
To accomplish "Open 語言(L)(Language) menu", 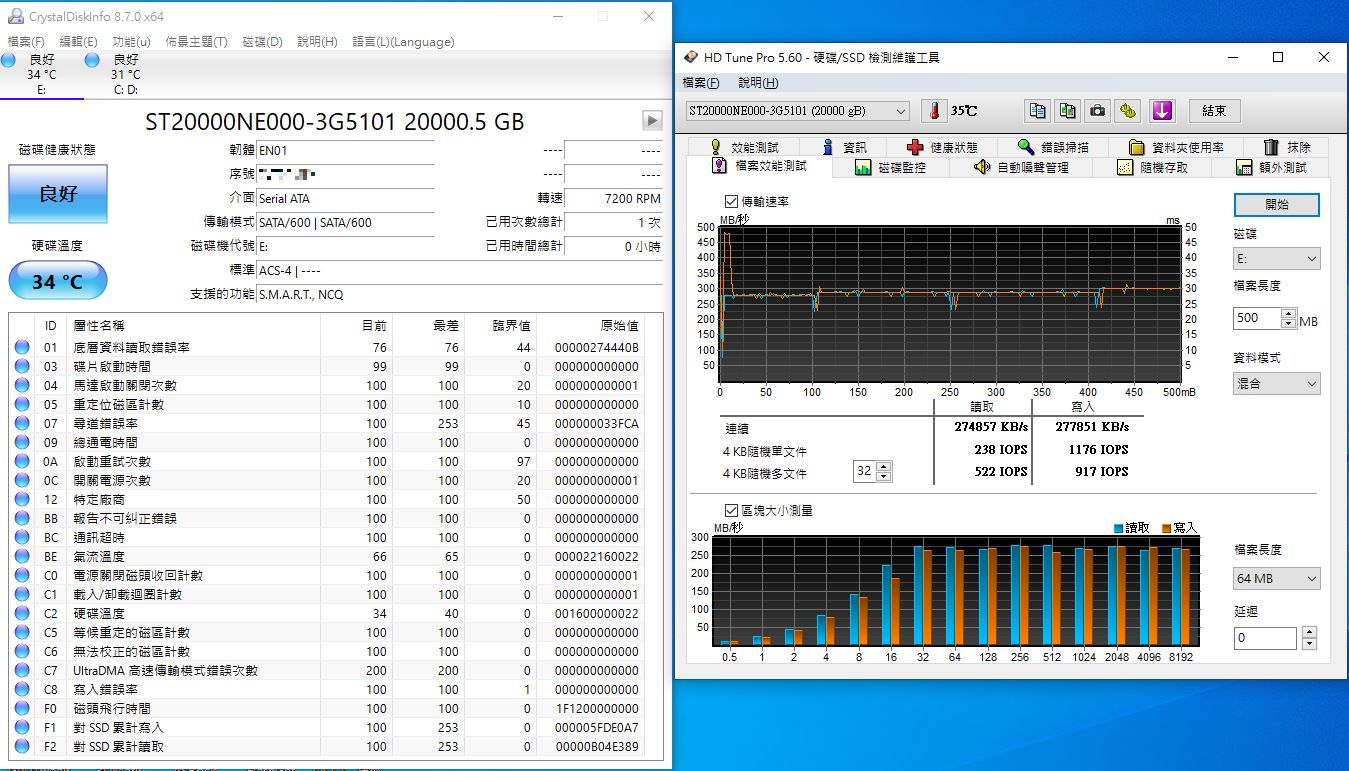I will (403, 42).
